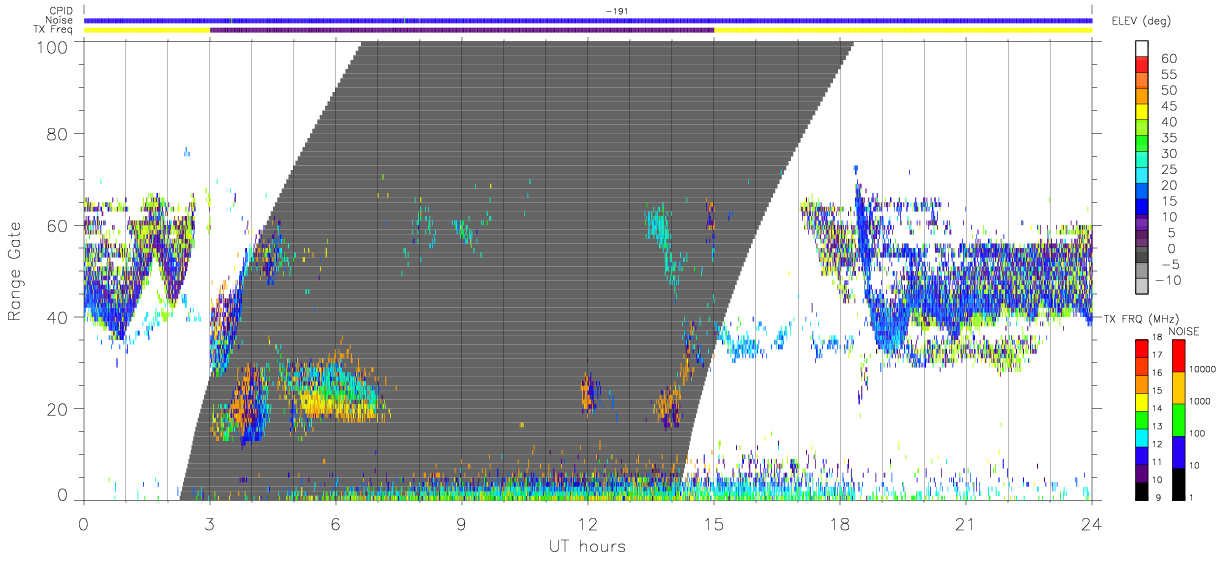Click the '15' tick on UT hours axis
Screen dimensions: 1228x567
[714, 523]
